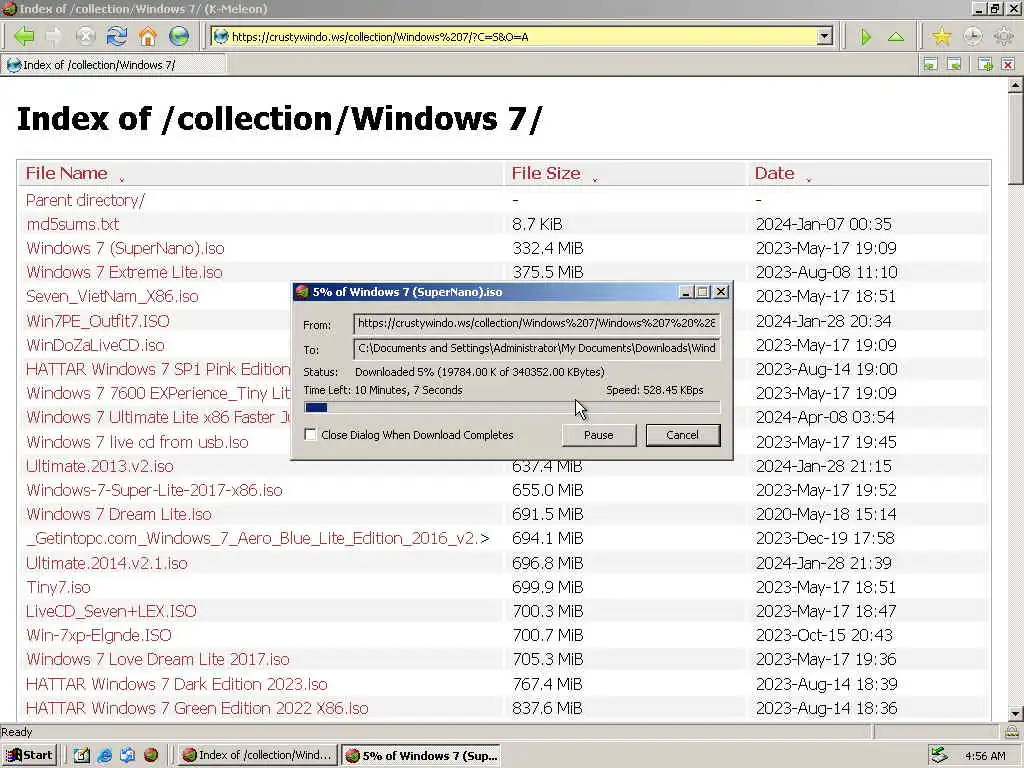Viewport: 1024px width, 768px height.
Task: Click the 8.7 KiB file size cell
Action: [x=537, y=224]
